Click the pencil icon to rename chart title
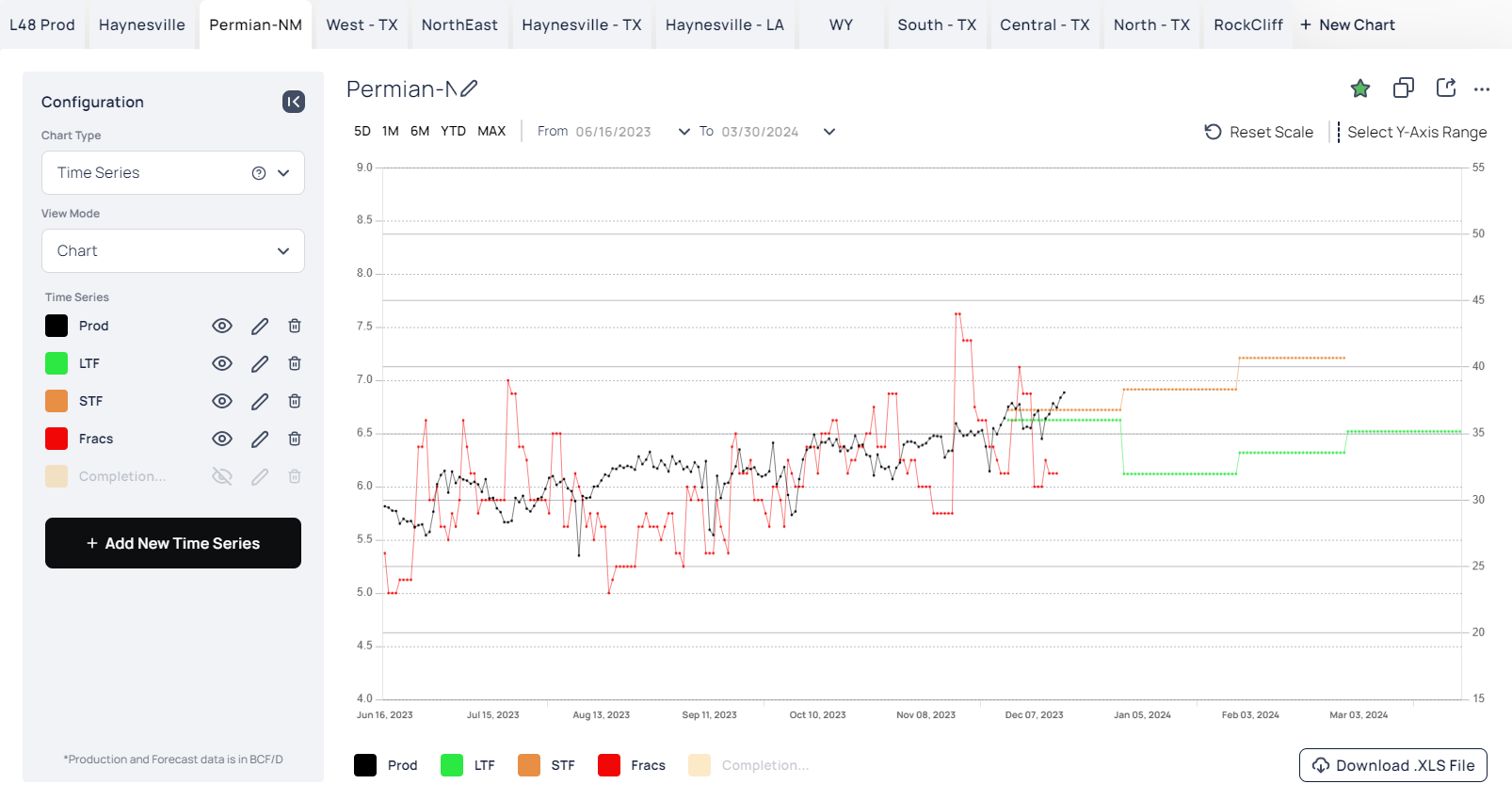Screen dimensions: 1512x800 click(x=469, y=88)
